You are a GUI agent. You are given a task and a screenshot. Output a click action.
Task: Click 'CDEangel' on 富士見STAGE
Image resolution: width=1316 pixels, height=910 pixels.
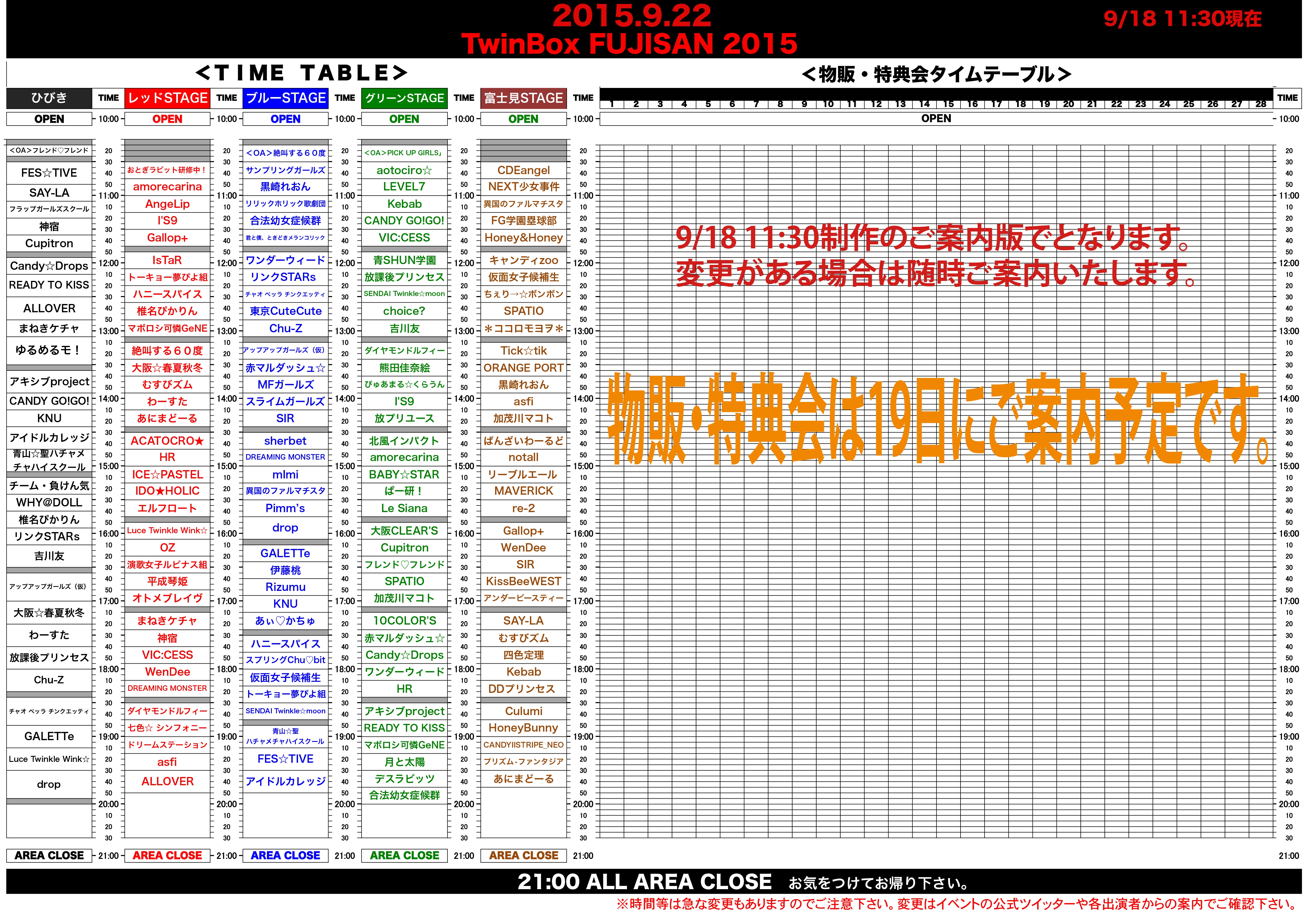(523, 170)
